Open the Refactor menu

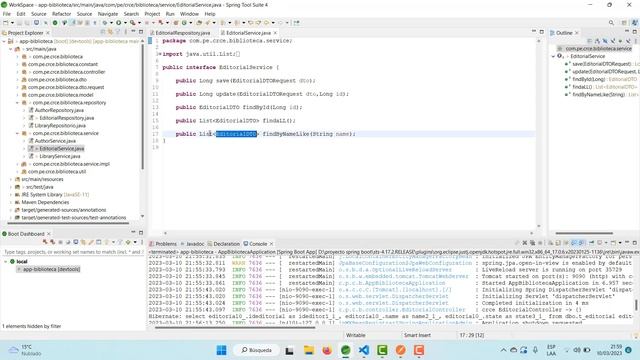click(62, 14)
